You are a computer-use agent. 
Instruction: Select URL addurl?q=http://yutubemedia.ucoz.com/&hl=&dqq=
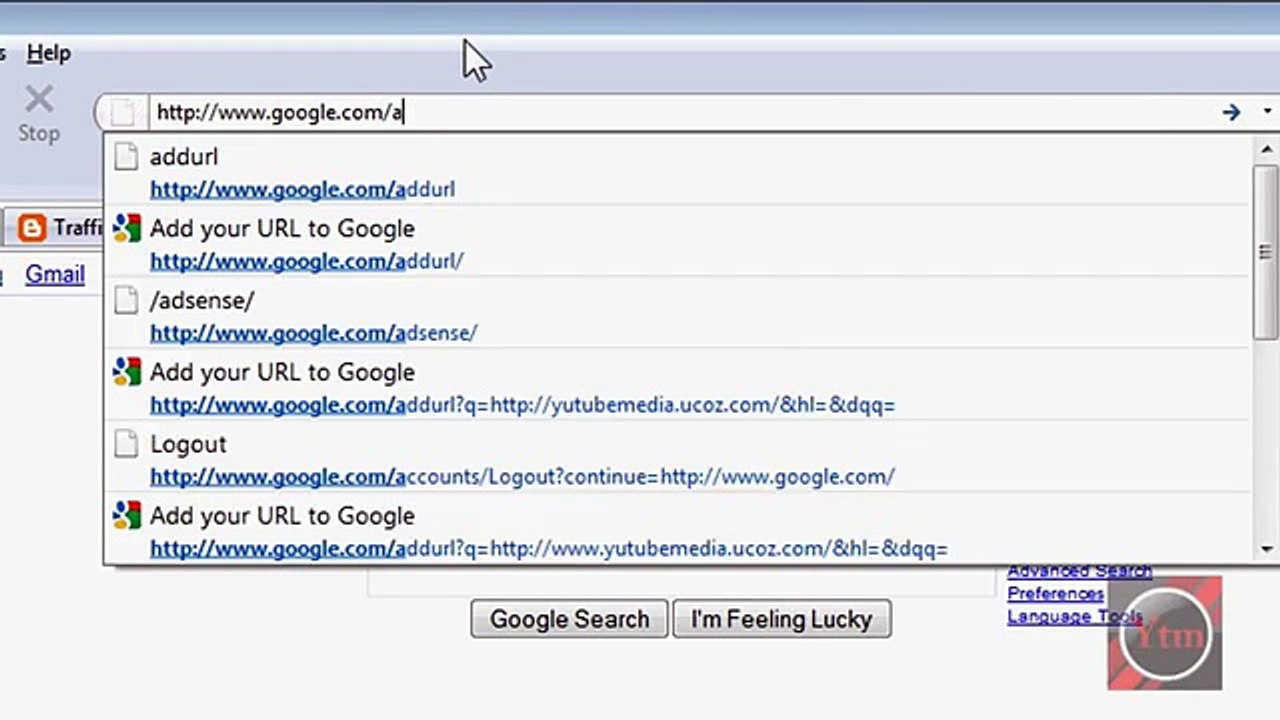click(x=522, y=405)
